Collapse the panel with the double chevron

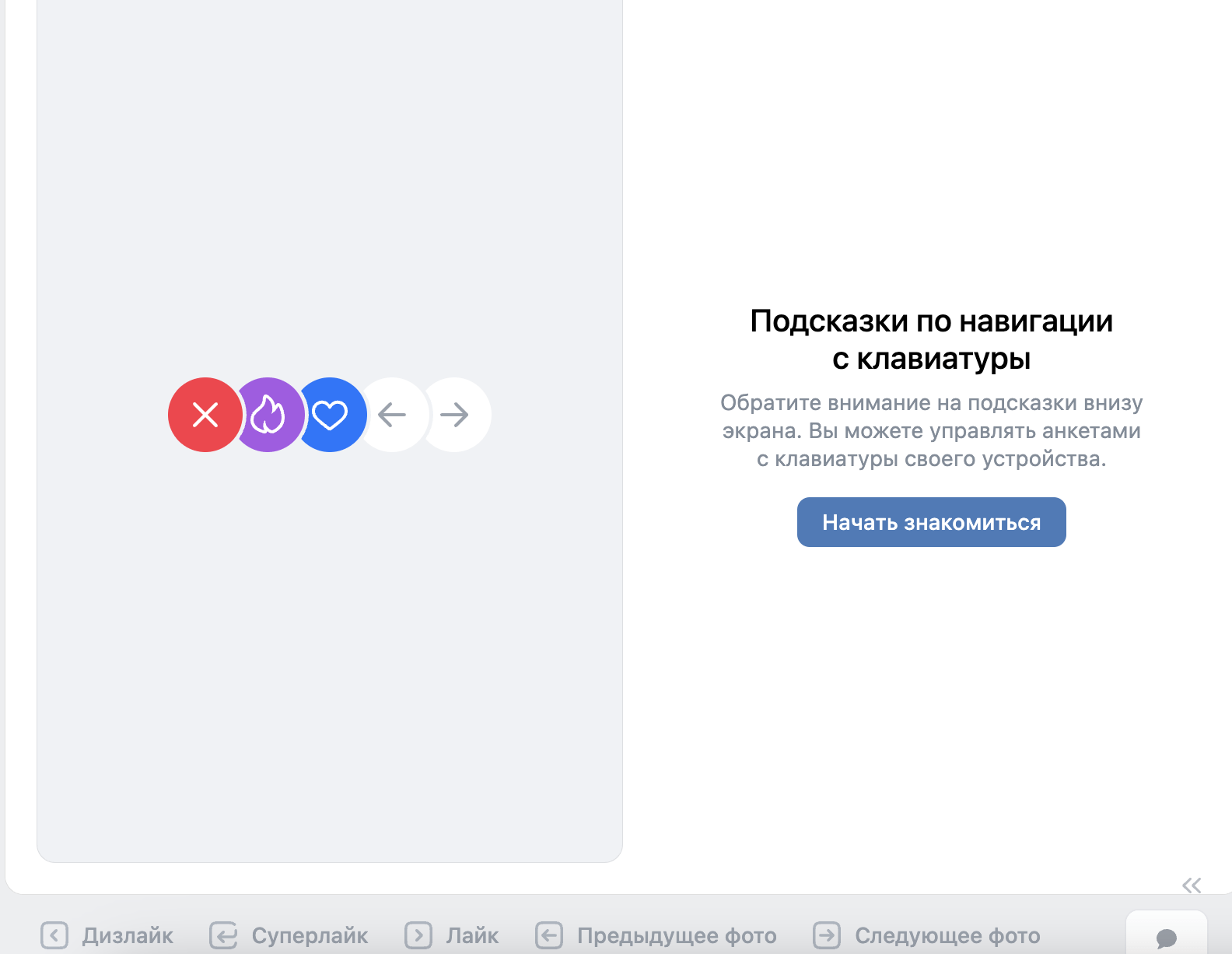tap(1191, 885)
